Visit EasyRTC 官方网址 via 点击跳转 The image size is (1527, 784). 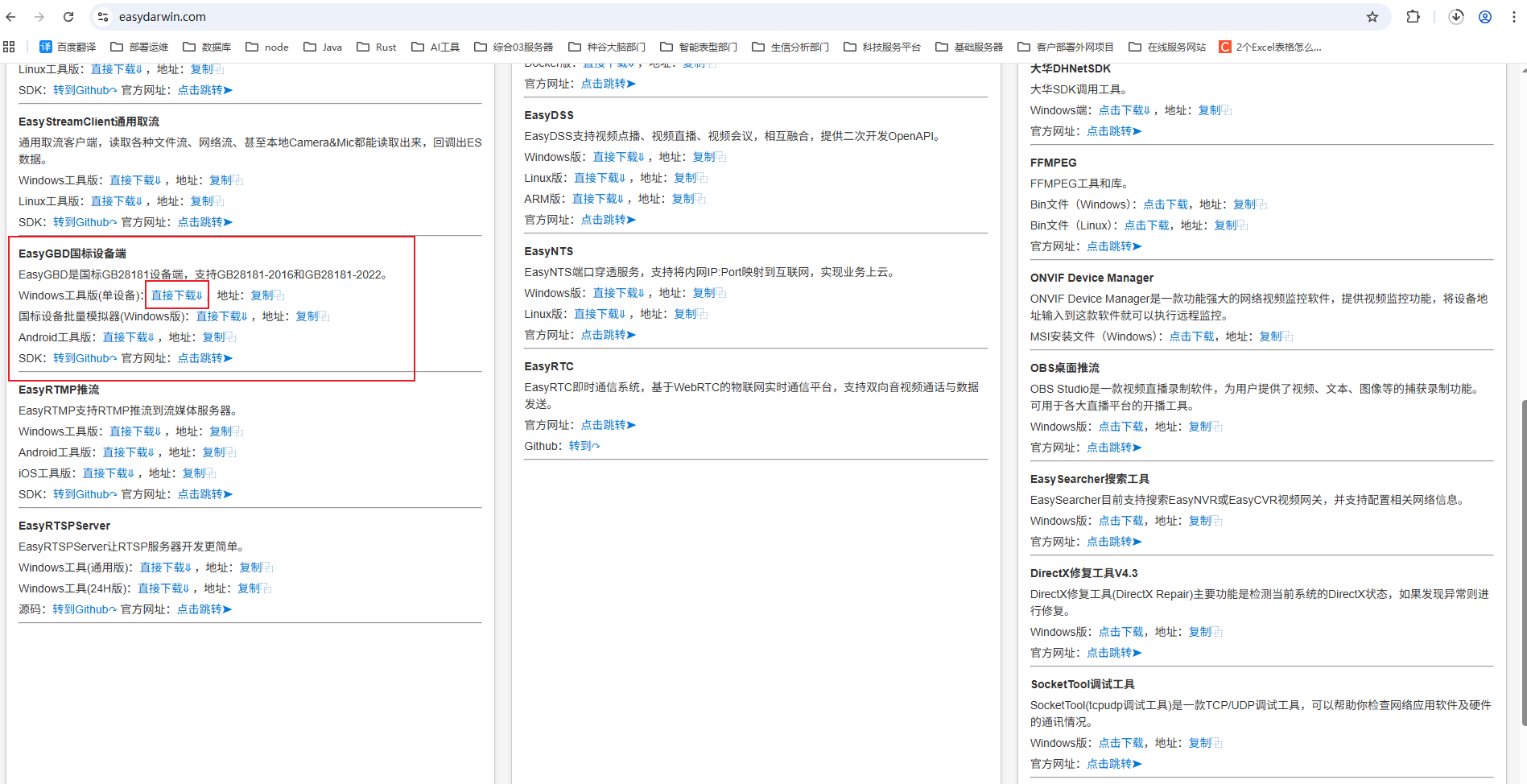point(609,425)
